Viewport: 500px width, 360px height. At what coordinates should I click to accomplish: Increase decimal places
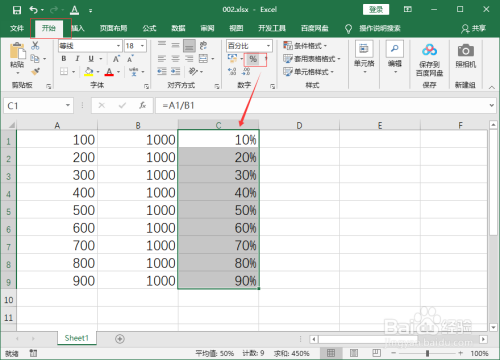point(232,71)
